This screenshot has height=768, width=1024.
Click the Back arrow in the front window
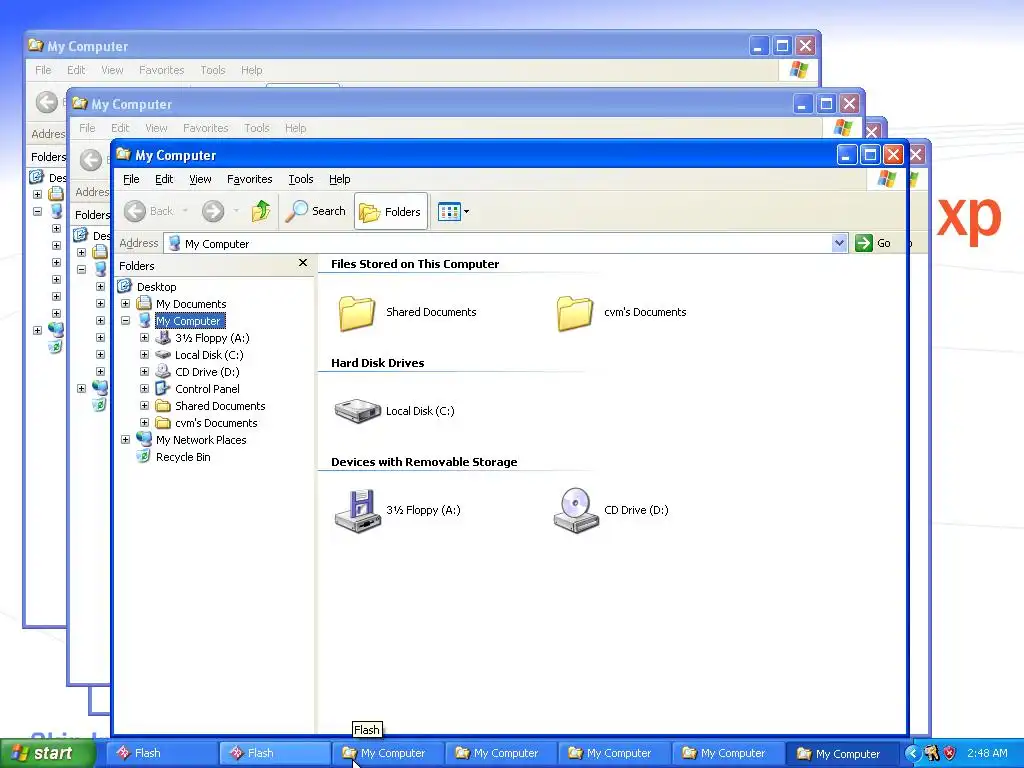135,211
